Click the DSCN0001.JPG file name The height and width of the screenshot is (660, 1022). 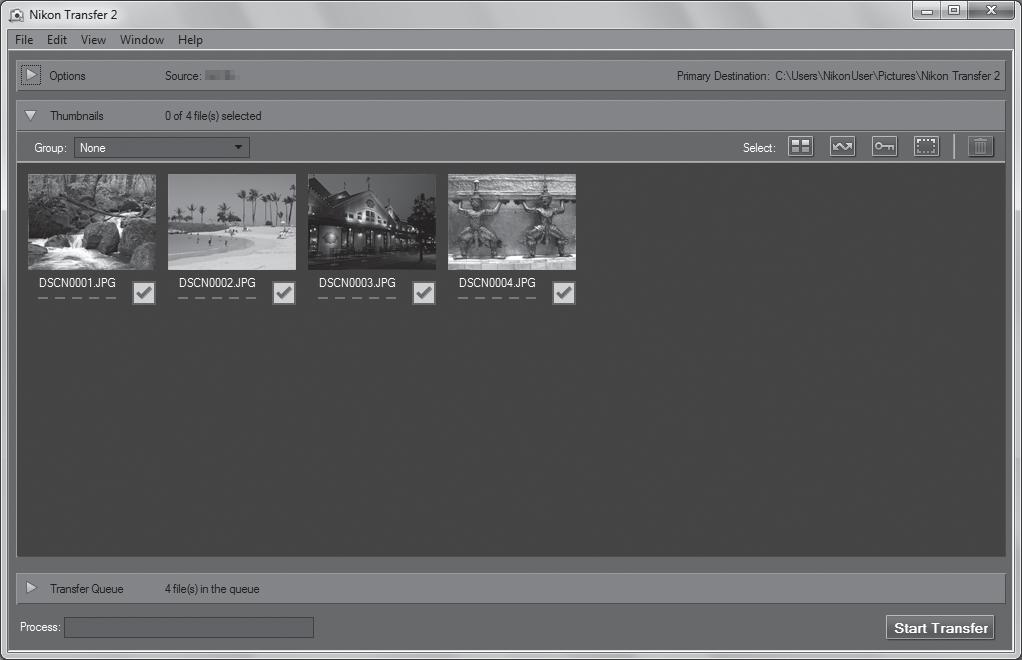77,283
